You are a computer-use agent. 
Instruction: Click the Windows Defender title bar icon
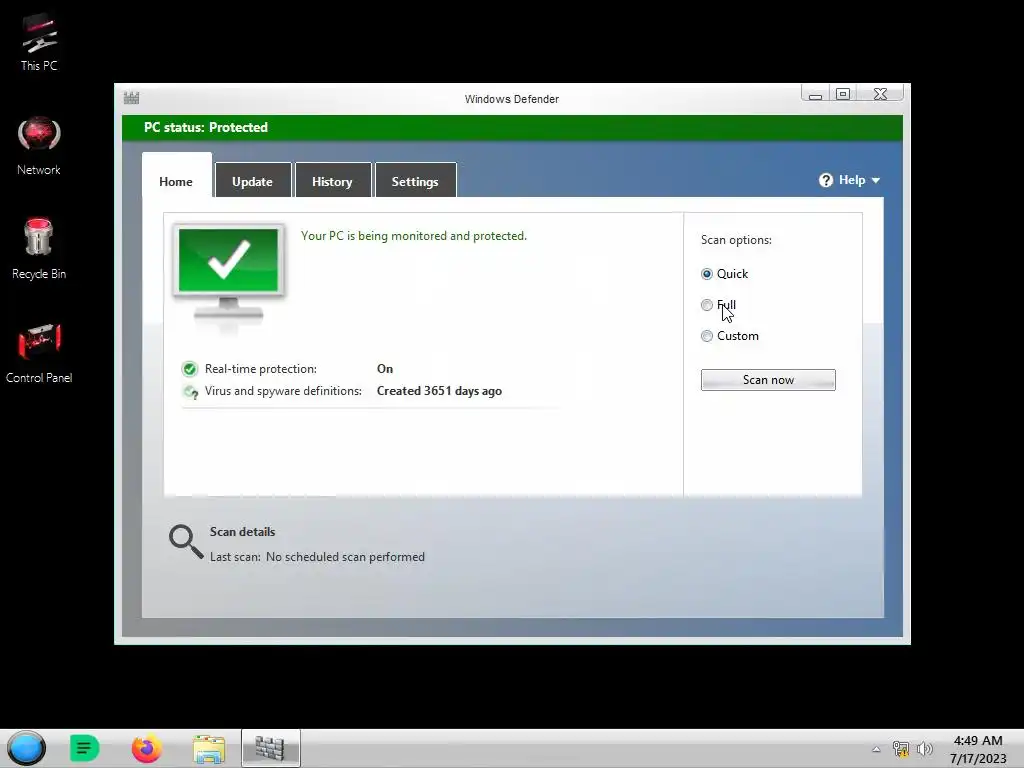(131, 98)
